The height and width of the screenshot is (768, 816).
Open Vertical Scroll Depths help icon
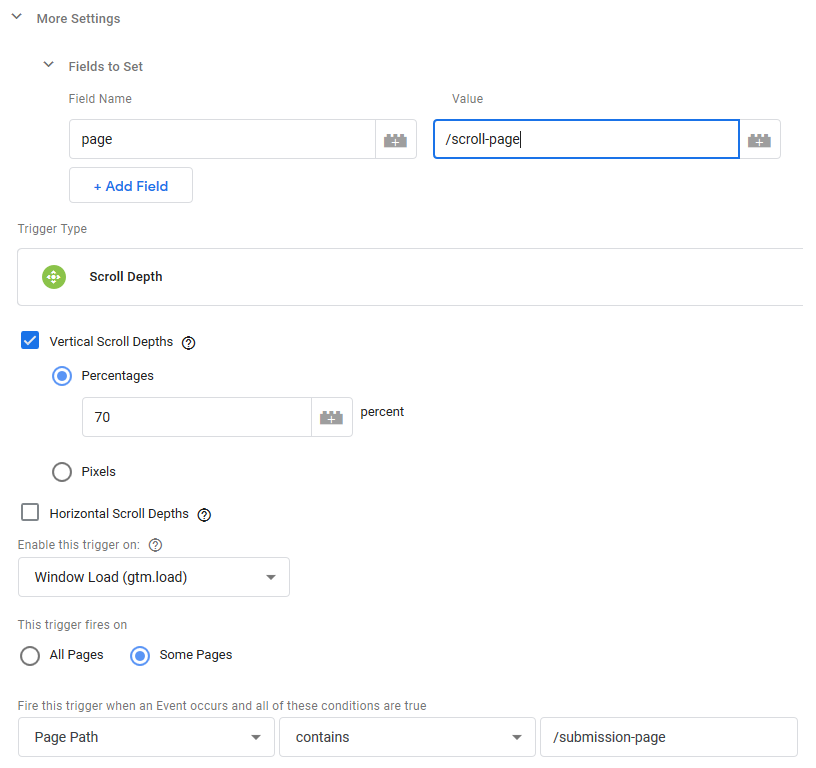[188, 342]
